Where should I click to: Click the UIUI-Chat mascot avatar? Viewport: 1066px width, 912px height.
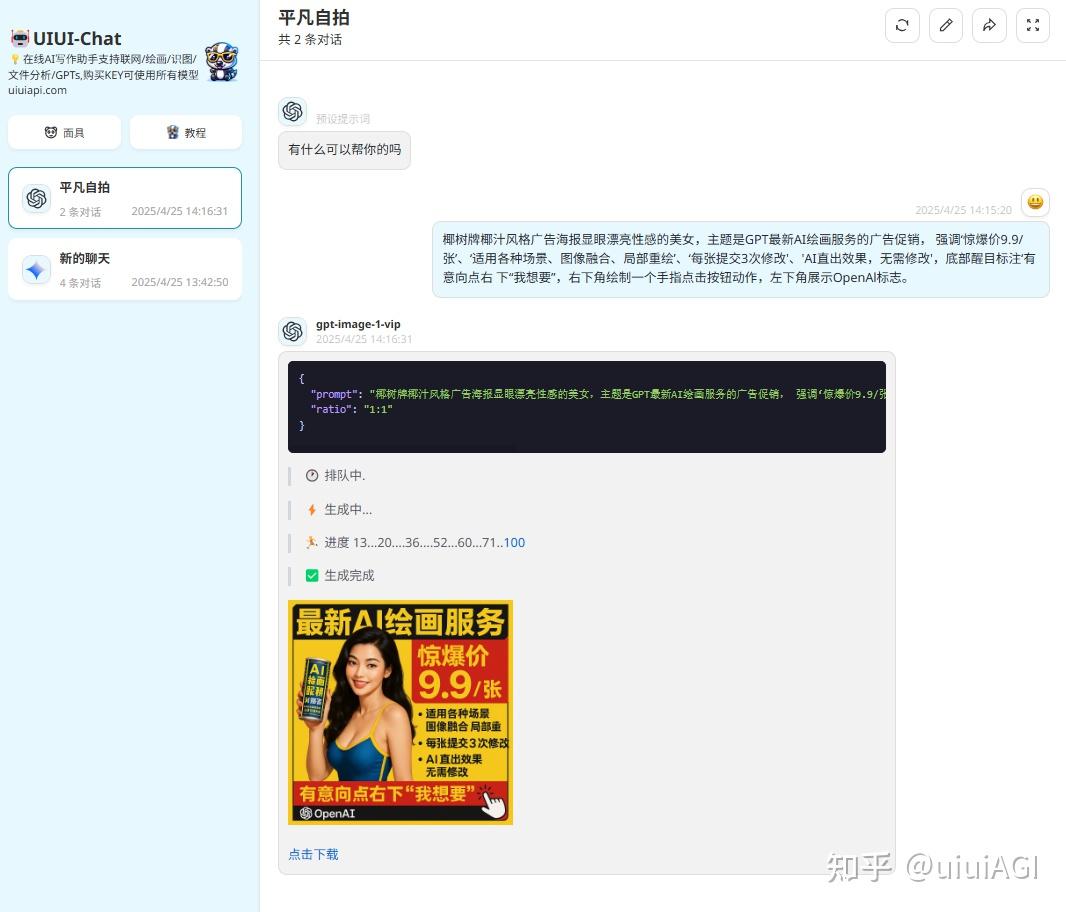tap(222, 62)
